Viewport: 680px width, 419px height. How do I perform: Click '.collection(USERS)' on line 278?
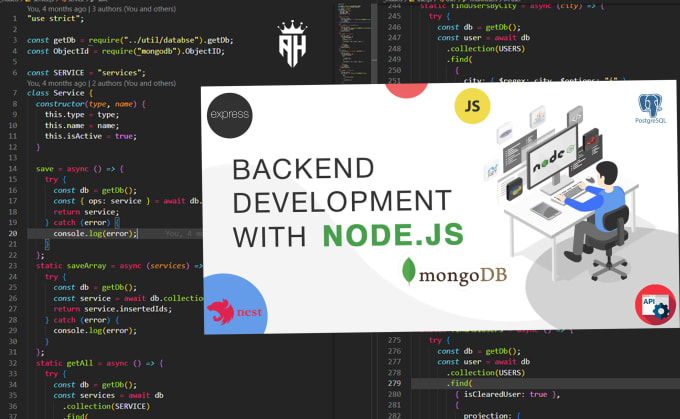(x=486, y=373)
